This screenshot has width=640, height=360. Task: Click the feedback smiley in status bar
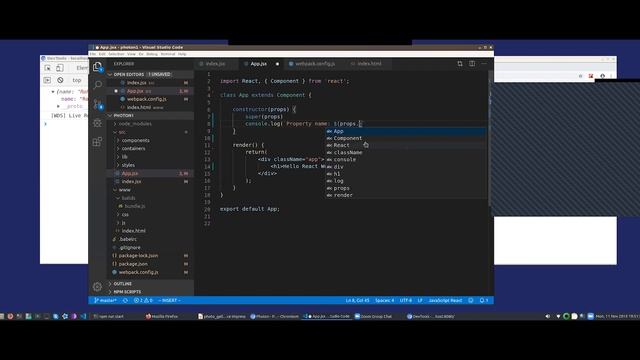click(471, 300)
